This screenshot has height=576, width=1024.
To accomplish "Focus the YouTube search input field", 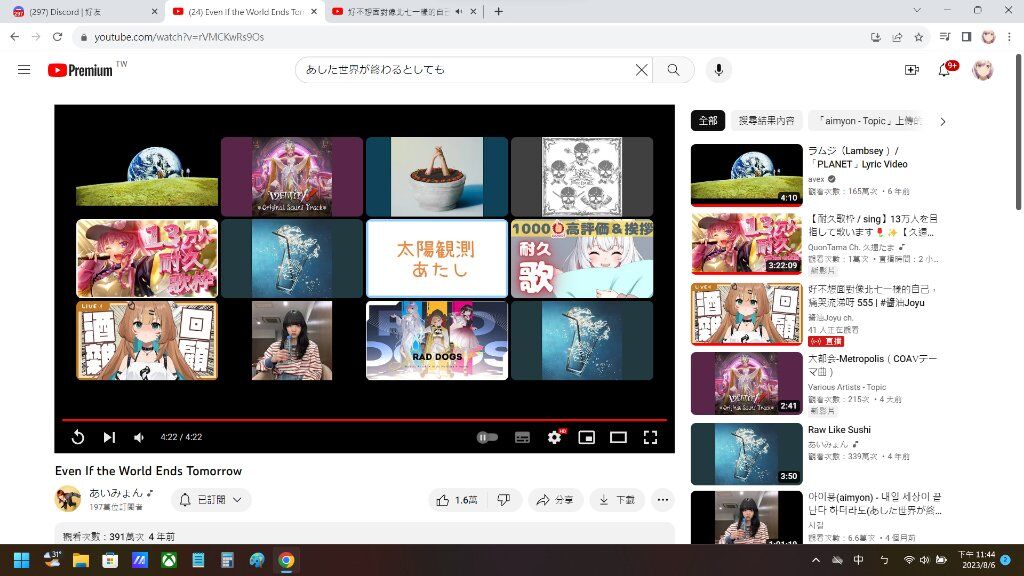I will (468, 70).
